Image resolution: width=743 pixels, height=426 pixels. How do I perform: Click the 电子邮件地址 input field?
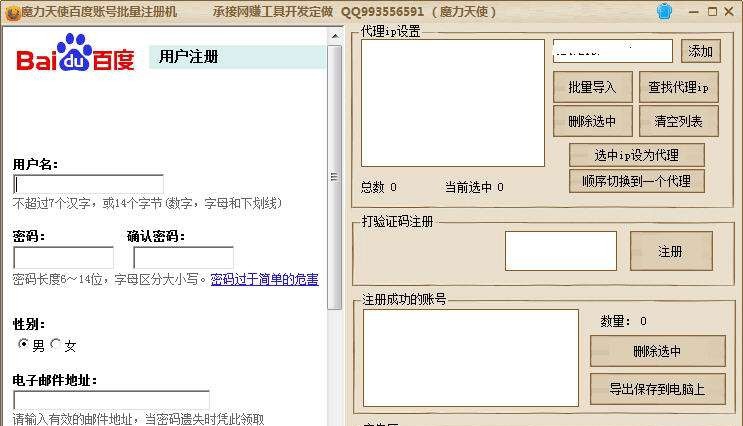111,400
